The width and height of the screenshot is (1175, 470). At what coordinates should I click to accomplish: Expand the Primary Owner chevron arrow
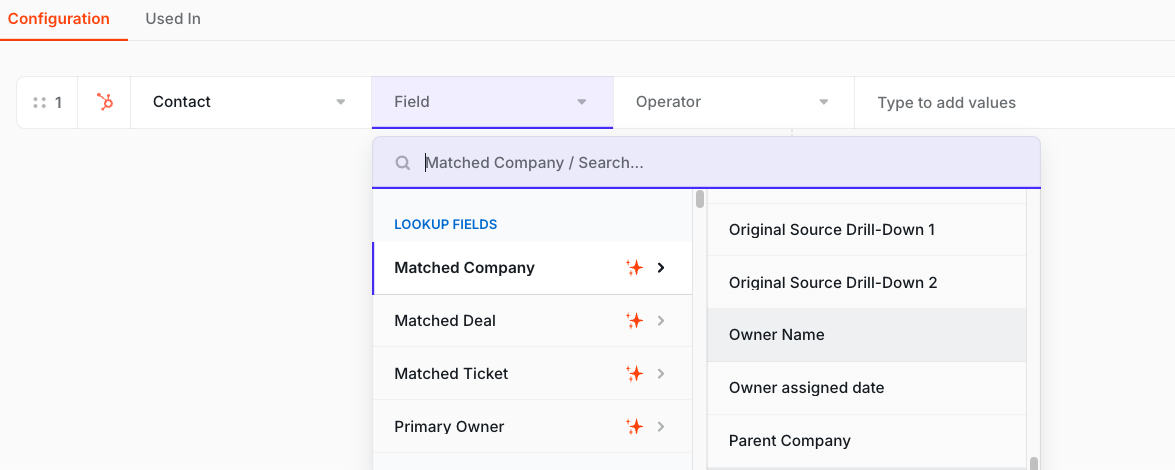[x=661, y=427]
